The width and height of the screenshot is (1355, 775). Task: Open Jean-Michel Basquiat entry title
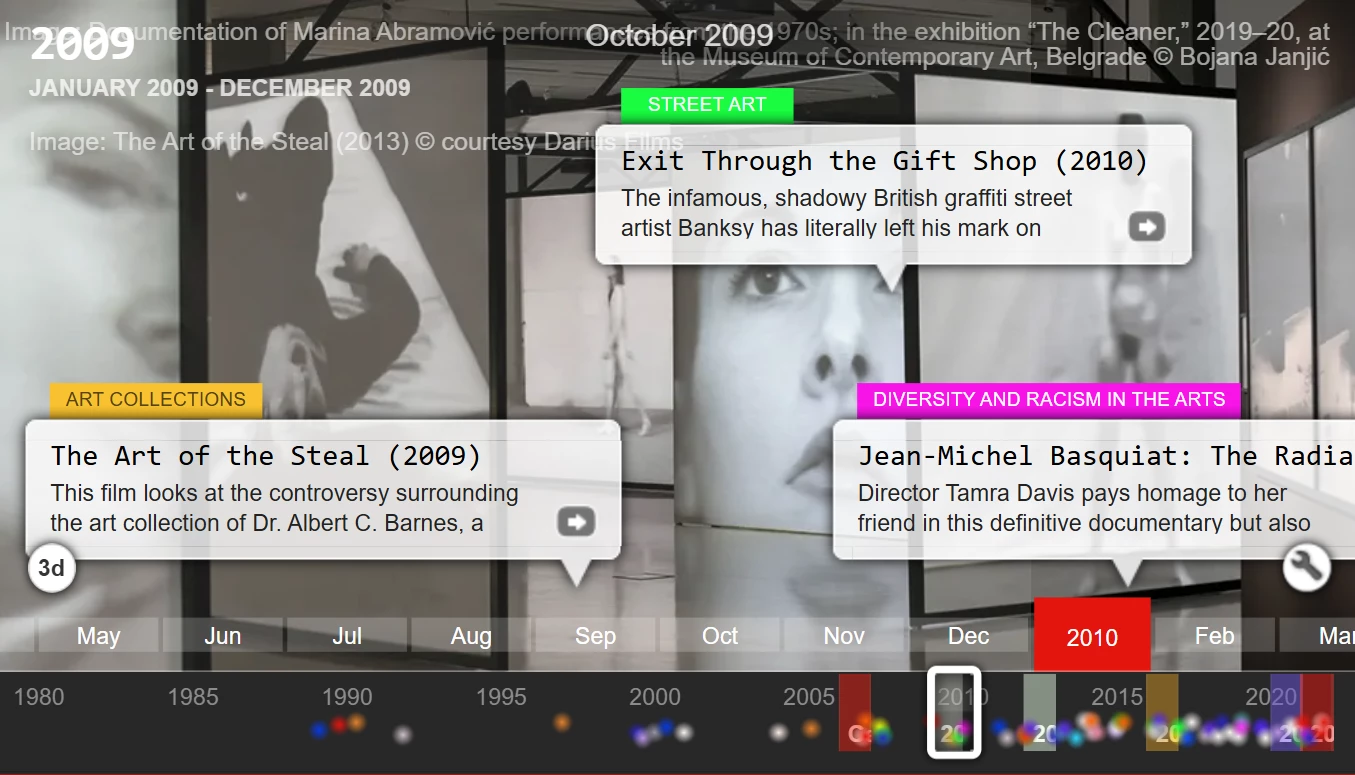[x=1106, y=456]
